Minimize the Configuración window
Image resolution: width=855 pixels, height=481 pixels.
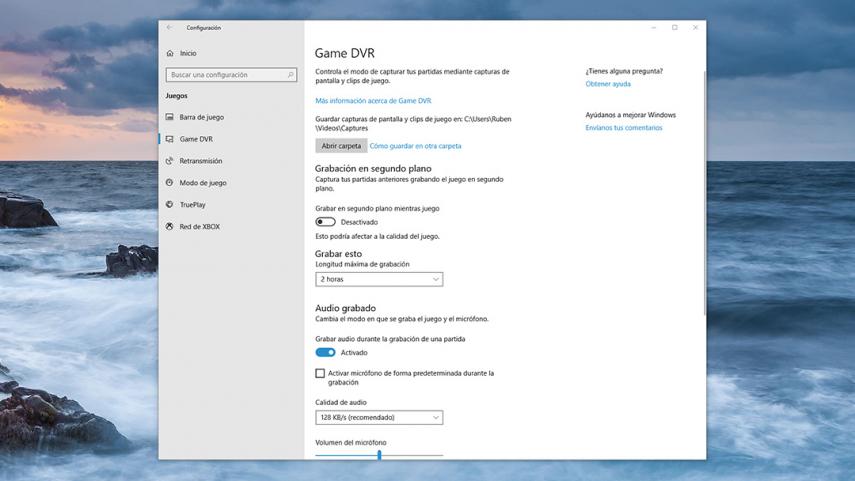coord(654,28)
